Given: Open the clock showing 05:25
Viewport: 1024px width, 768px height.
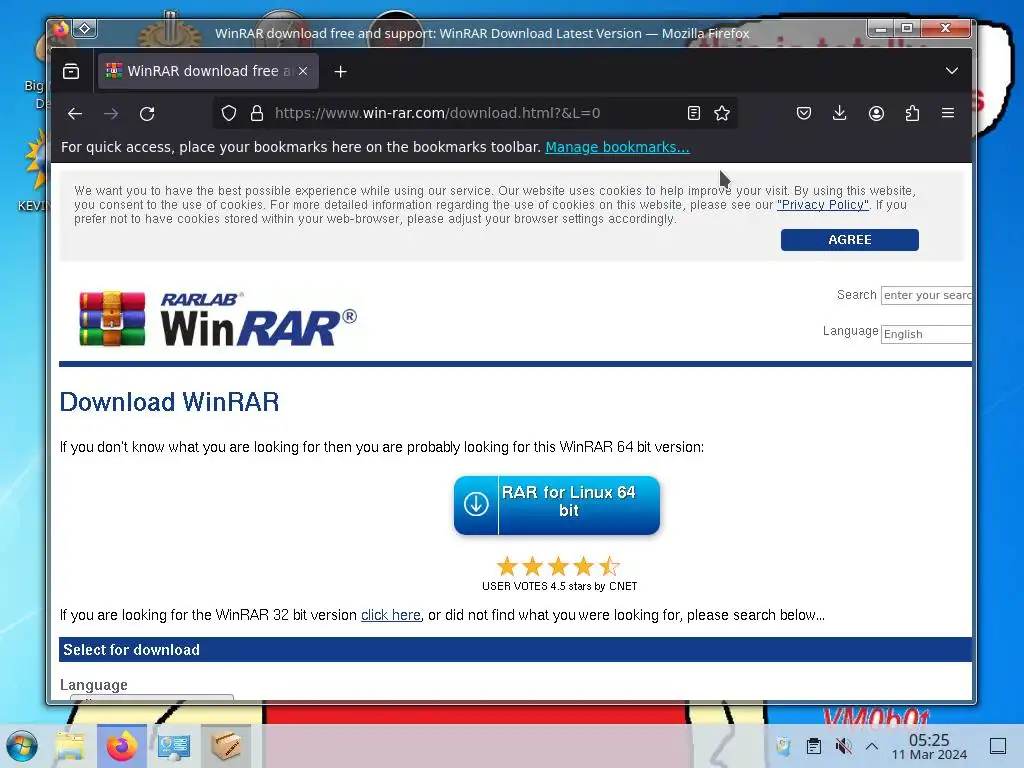Looking at the screenshot, I should pos(929,746).
